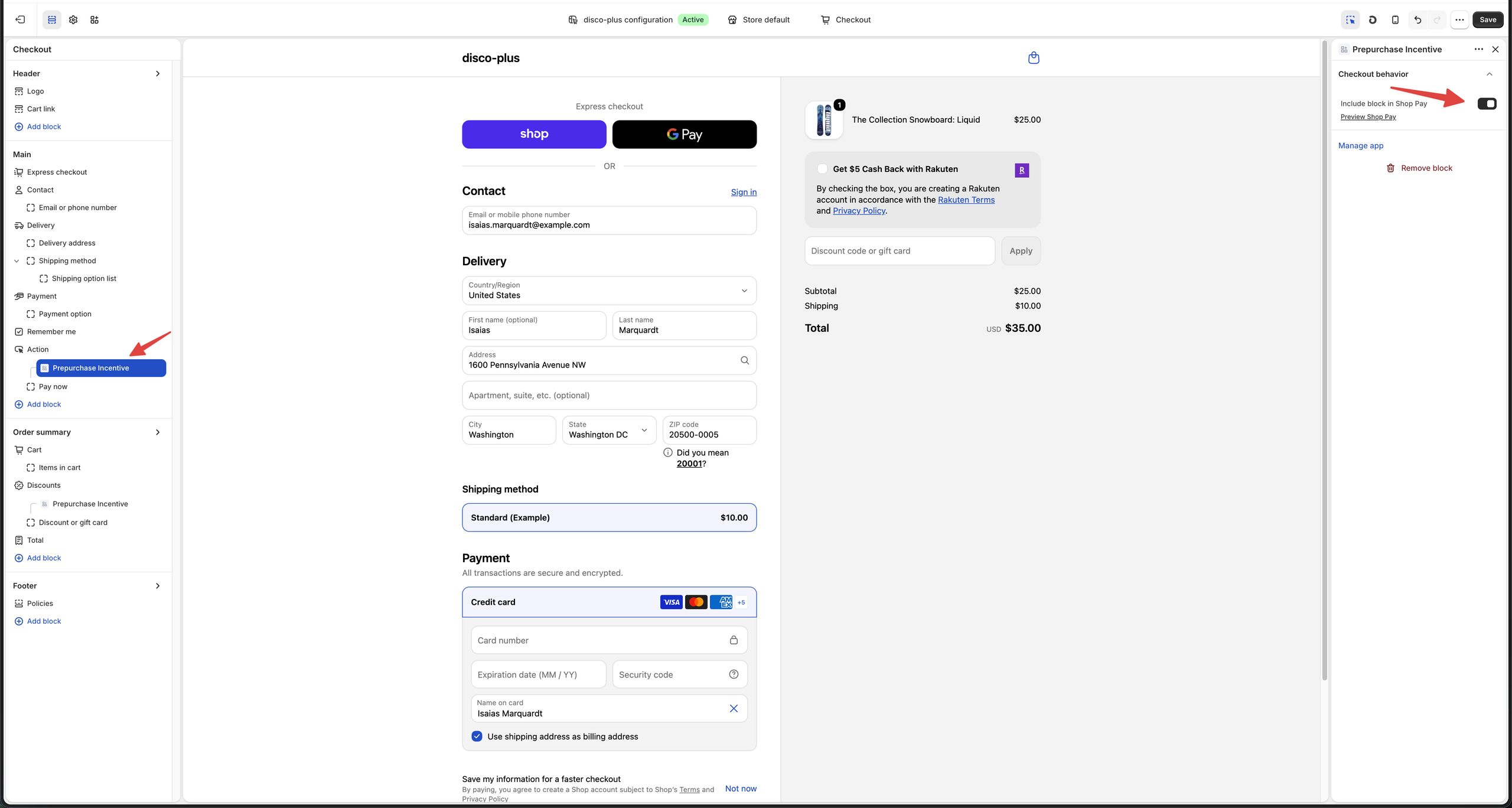This screenshot has width=1512, height=808.
Task: Expand the Order summary section chevron
Action: 158,432
